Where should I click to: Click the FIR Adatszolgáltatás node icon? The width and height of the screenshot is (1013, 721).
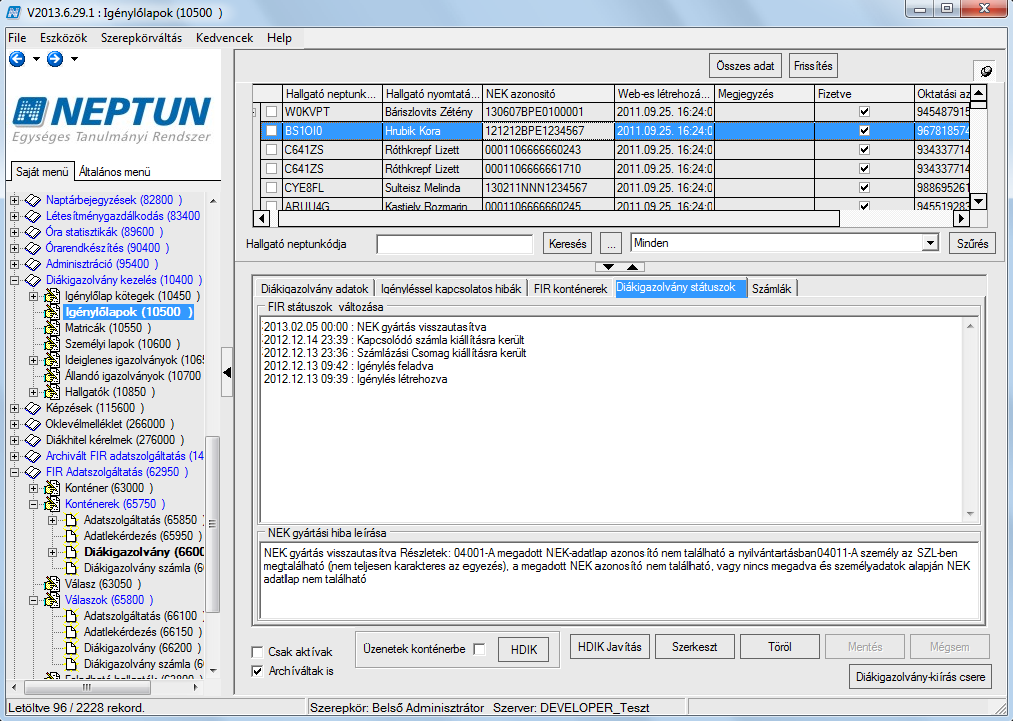33,472
